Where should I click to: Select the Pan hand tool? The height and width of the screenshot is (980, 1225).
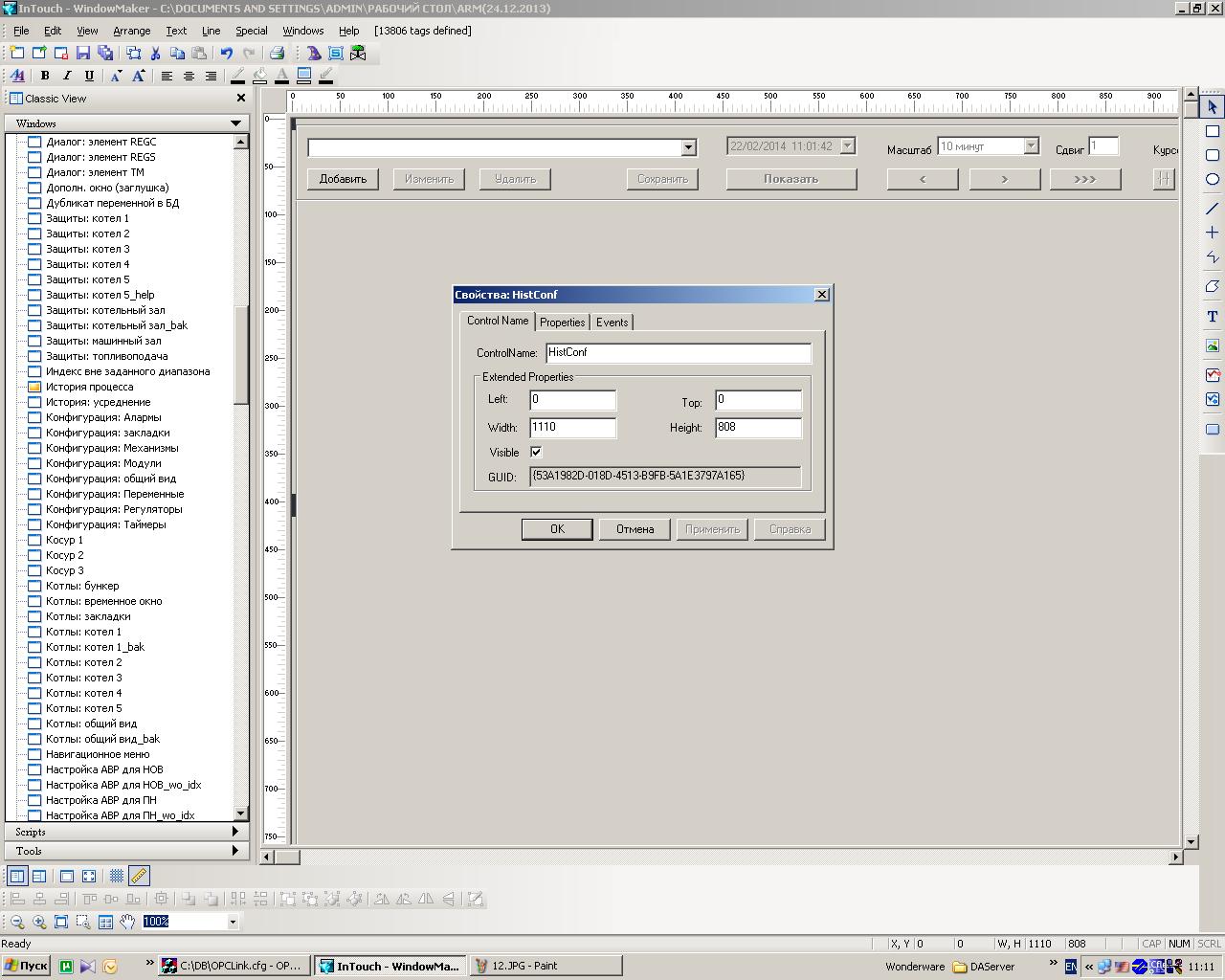coord(127,922)
